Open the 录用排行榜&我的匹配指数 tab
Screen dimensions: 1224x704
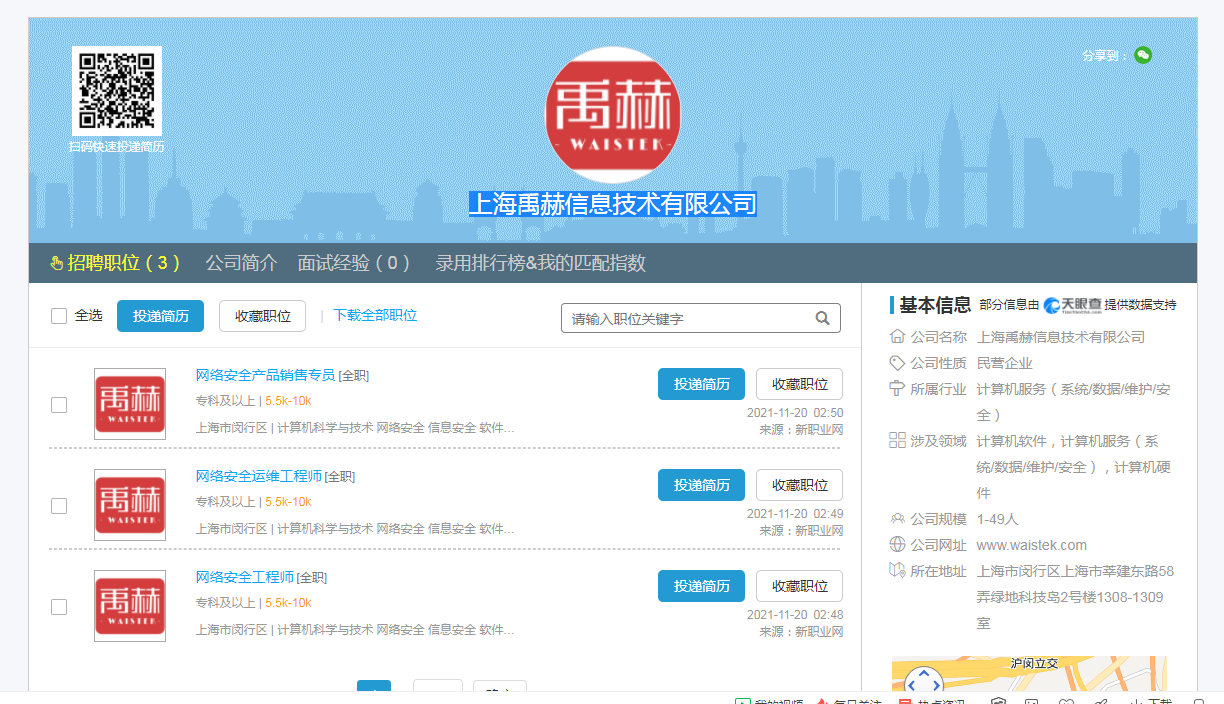point(540,263)
